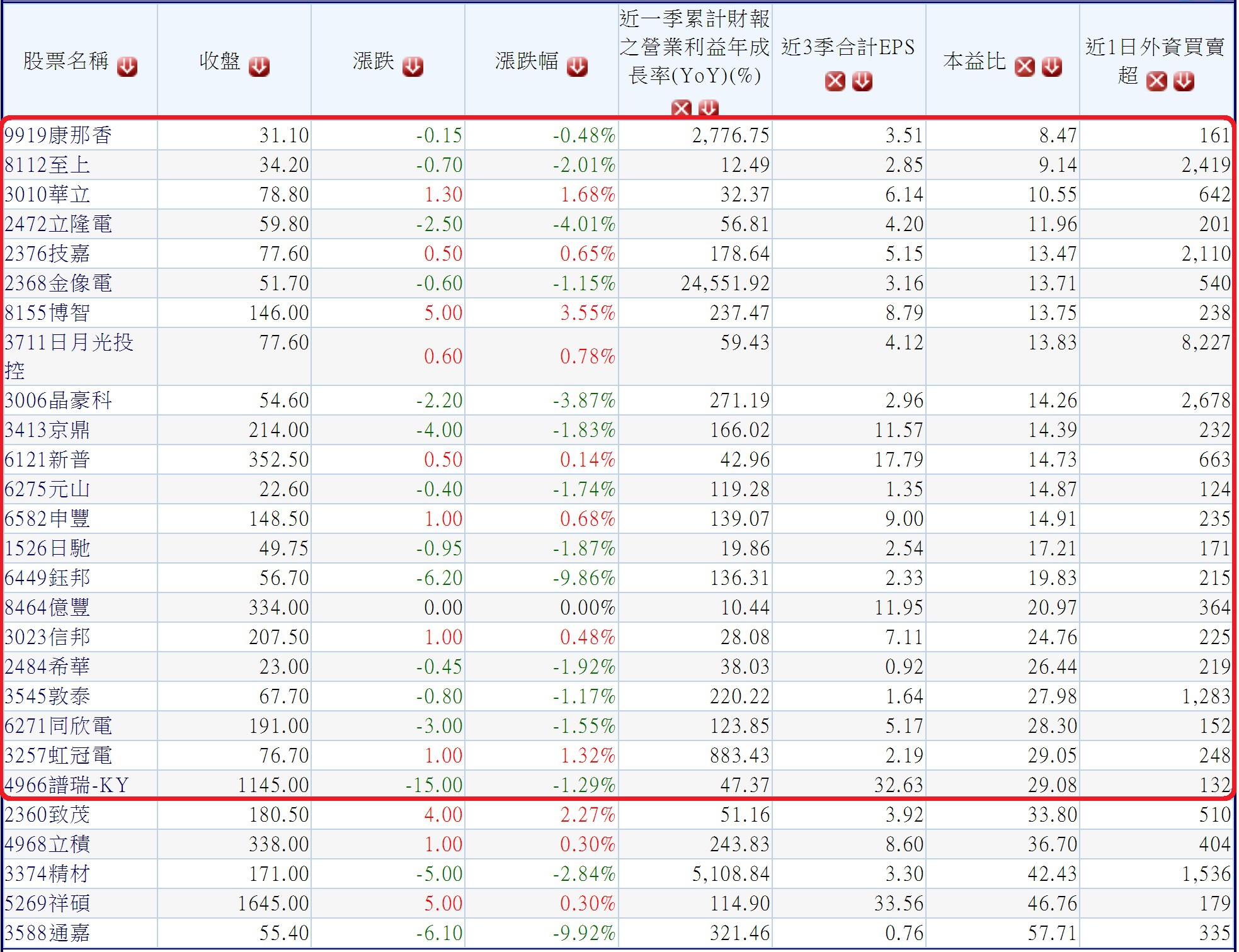1239x952 pixels.
Task: Open stock 5269祥碩 link
Action: click(x=47, y=904)
